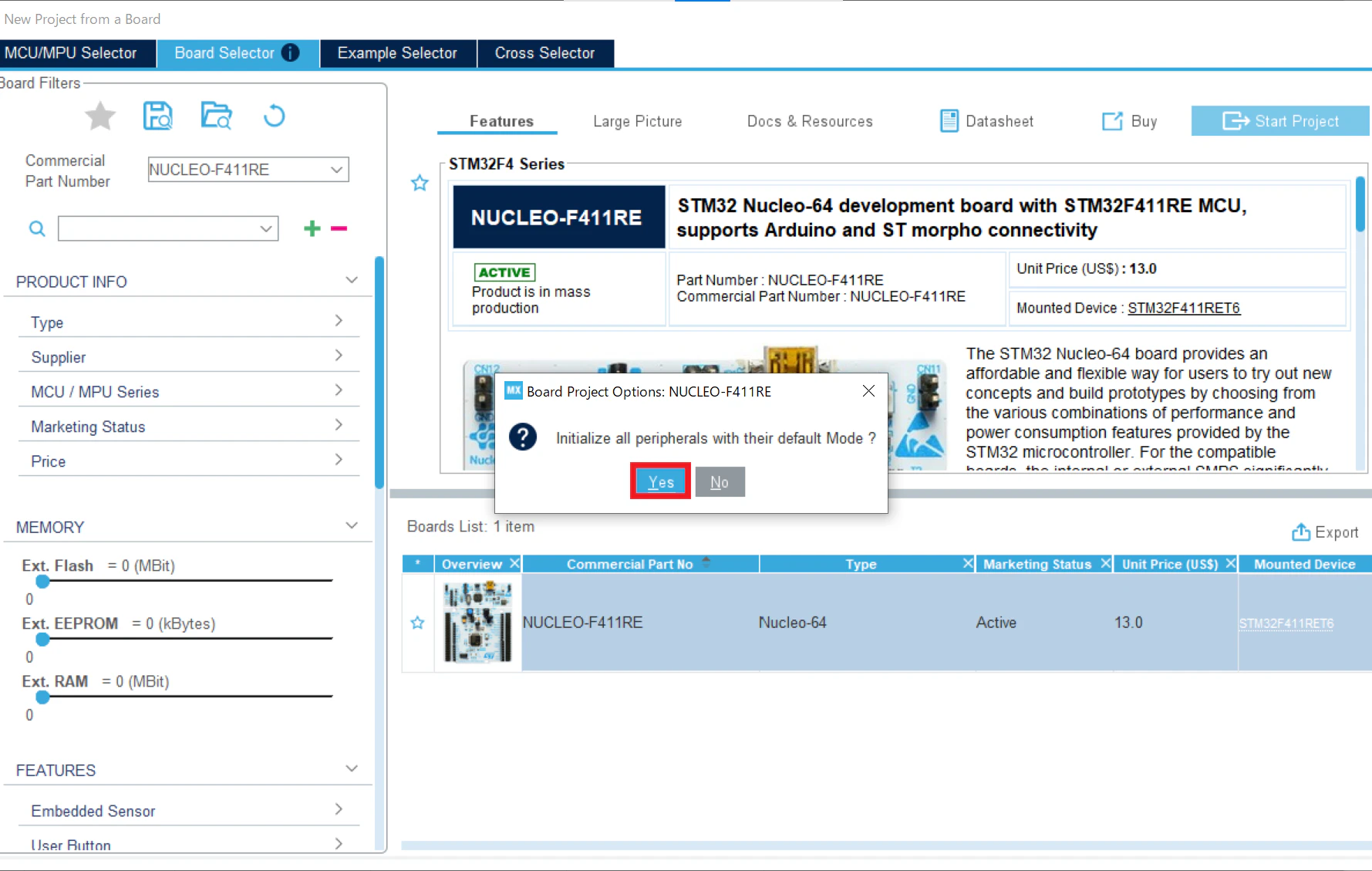Image resolution: width=1372 pixels, height=871 pixels.
Task: Remove the Marketing Status column with its X
Action: pyautogui.click(x=1105, y=564)
